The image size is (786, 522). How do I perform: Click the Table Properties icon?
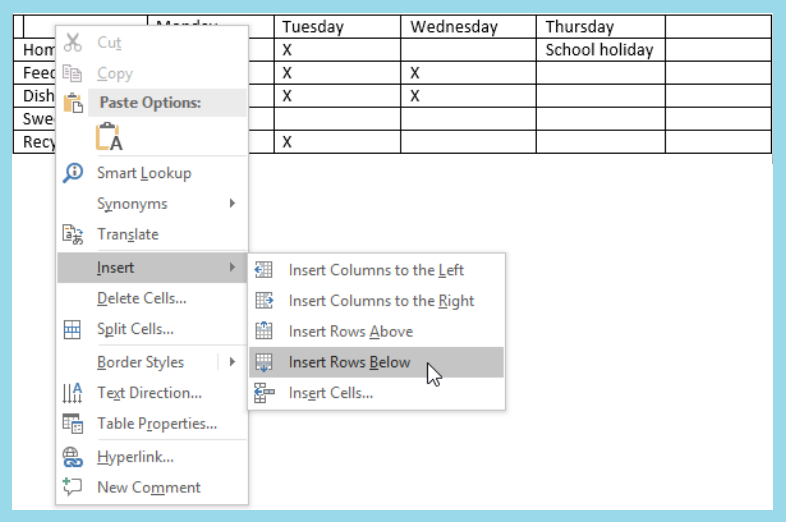[72, 423]
